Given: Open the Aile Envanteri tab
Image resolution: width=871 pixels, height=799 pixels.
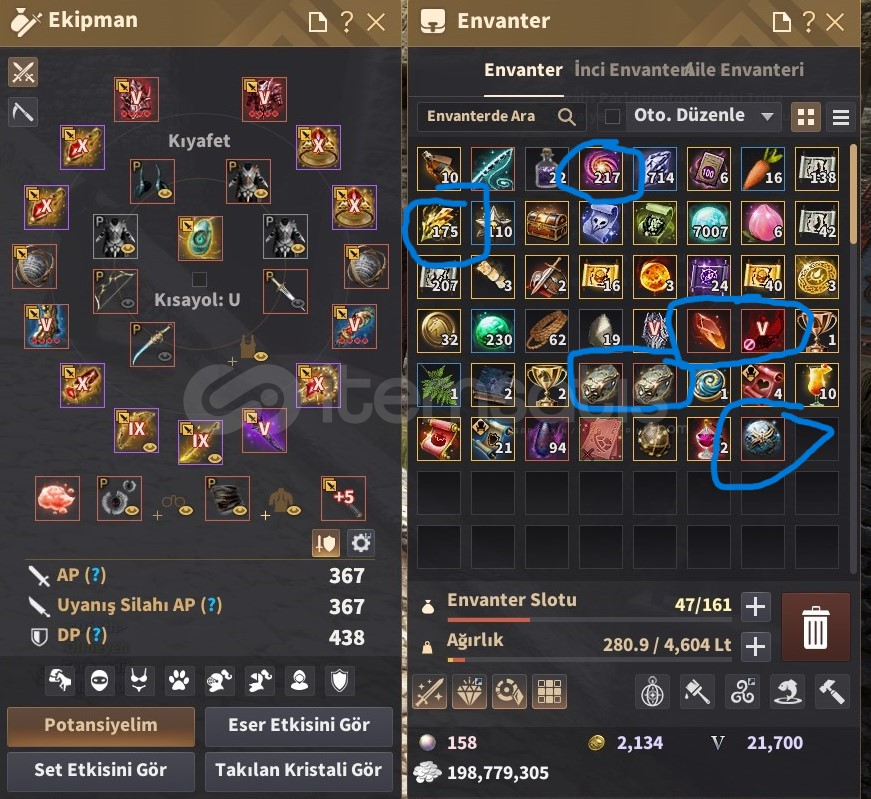Looking at the screenshot, I should [745, 70].
